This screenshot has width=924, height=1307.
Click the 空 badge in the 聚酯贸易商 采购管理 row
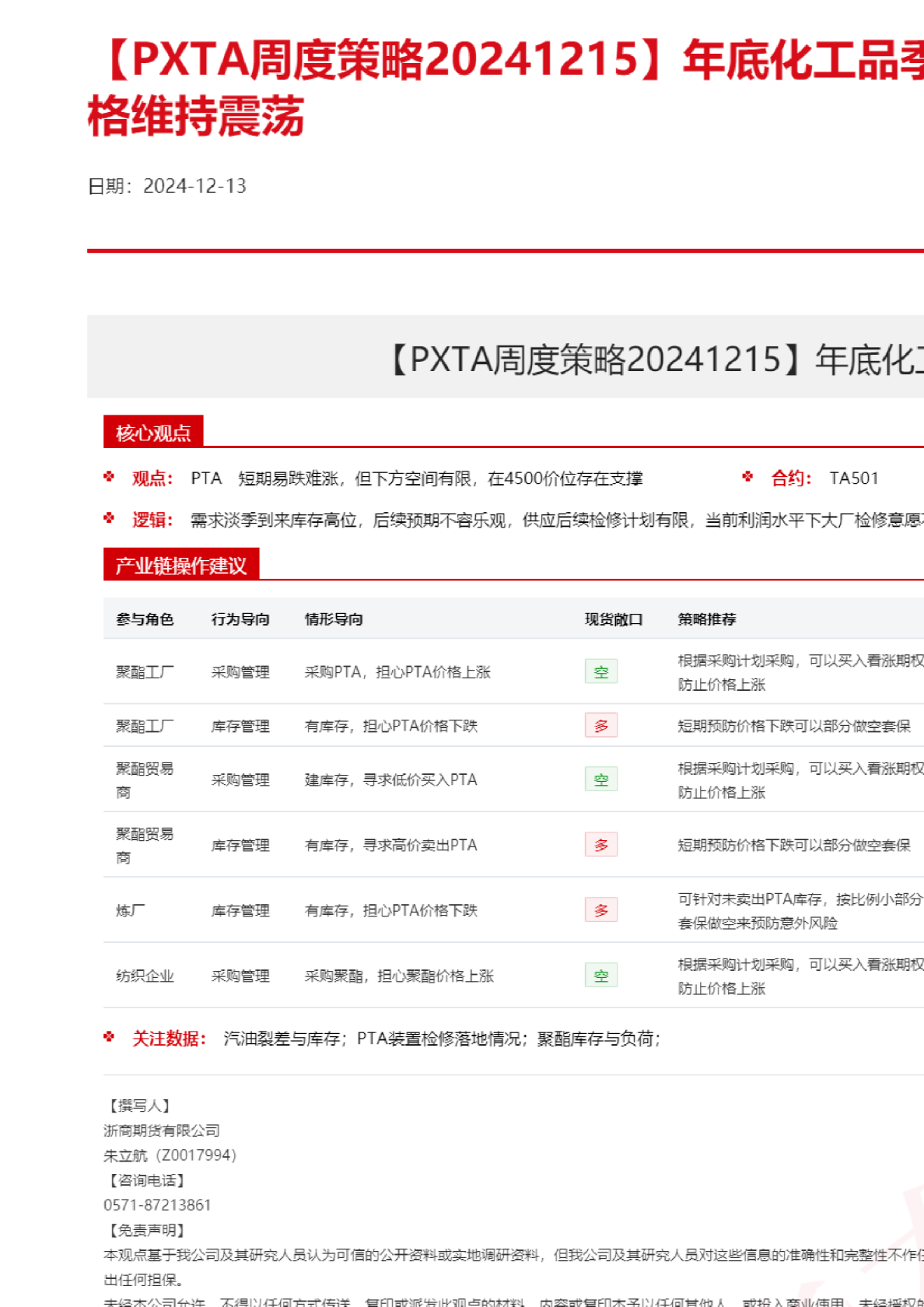[600, 780]
